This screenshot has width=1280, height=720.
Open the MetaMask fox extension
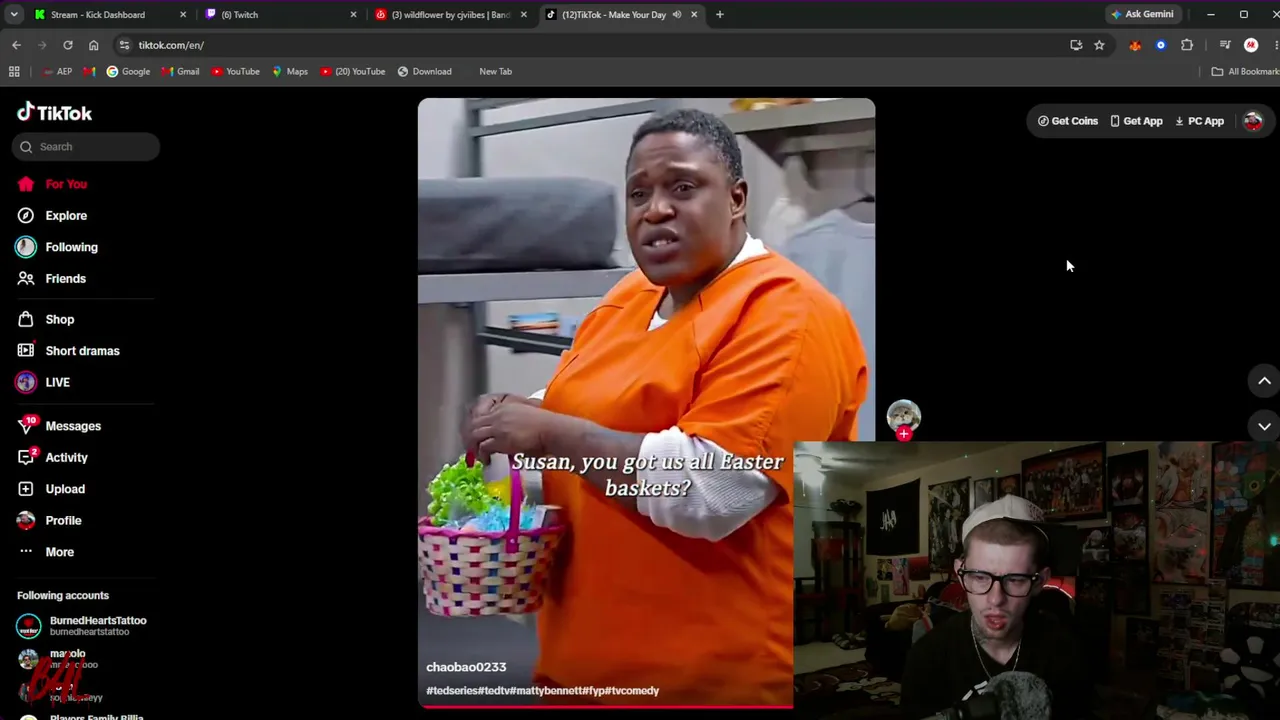pyautogui.click(x=1135, y=45)
